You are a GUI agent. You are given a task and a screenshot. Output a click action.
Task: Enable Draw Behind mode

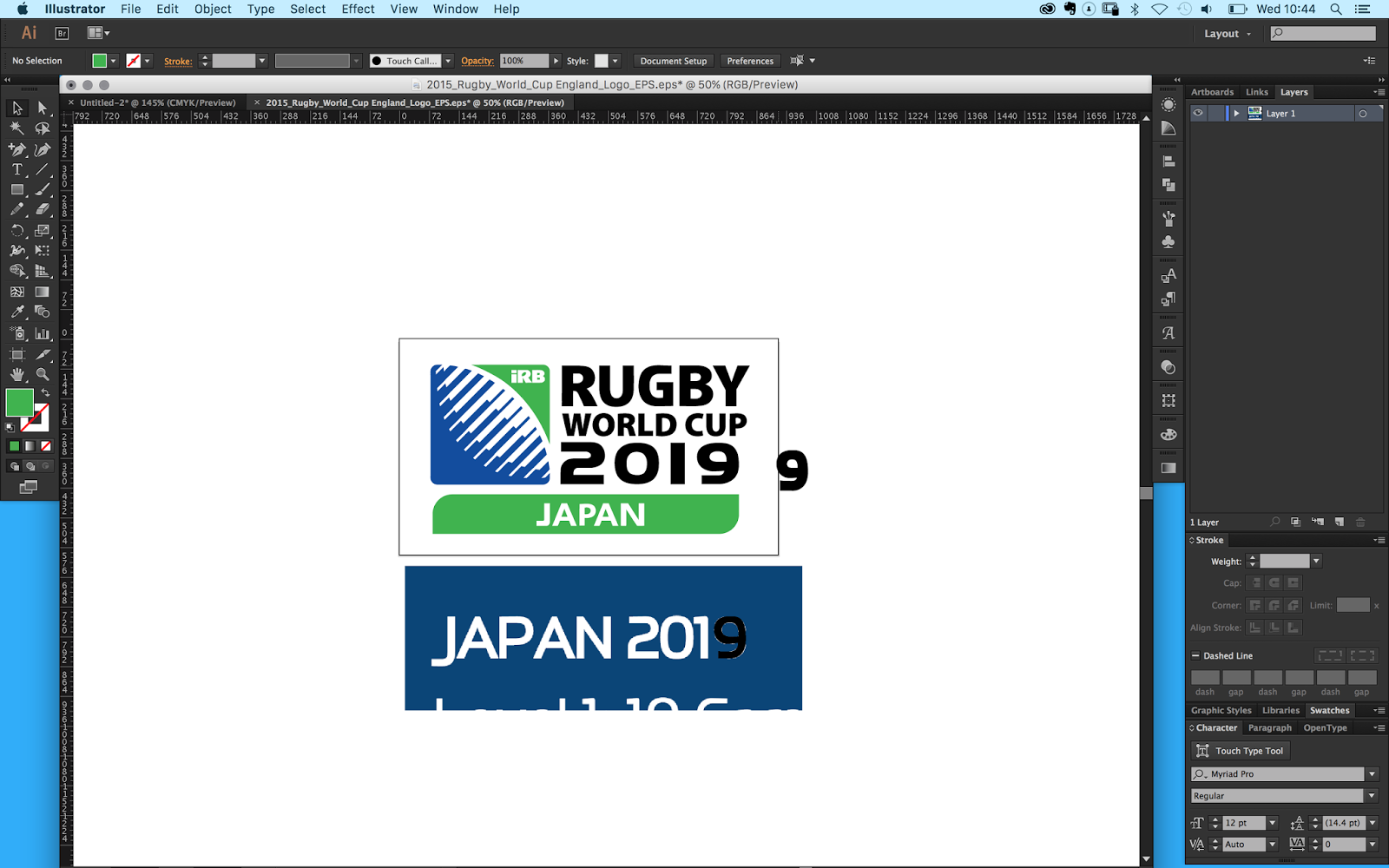30,466
